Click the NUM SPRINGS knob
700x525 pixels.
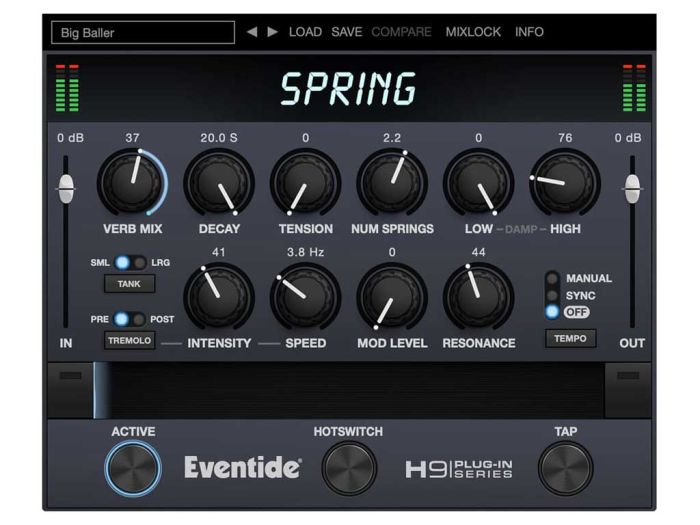392,183
